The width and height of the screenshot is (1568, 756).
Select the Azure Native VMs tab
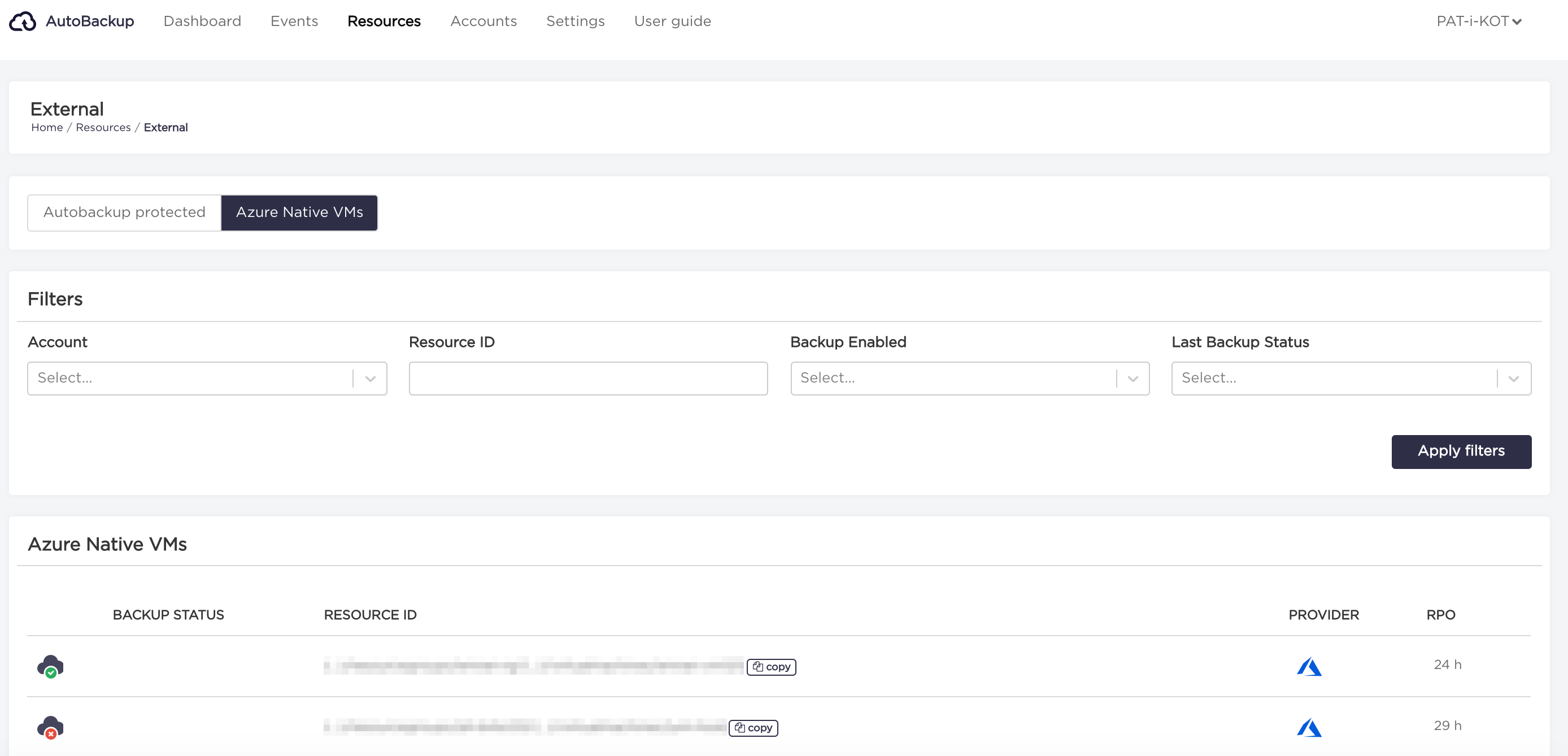coord(299,212)
